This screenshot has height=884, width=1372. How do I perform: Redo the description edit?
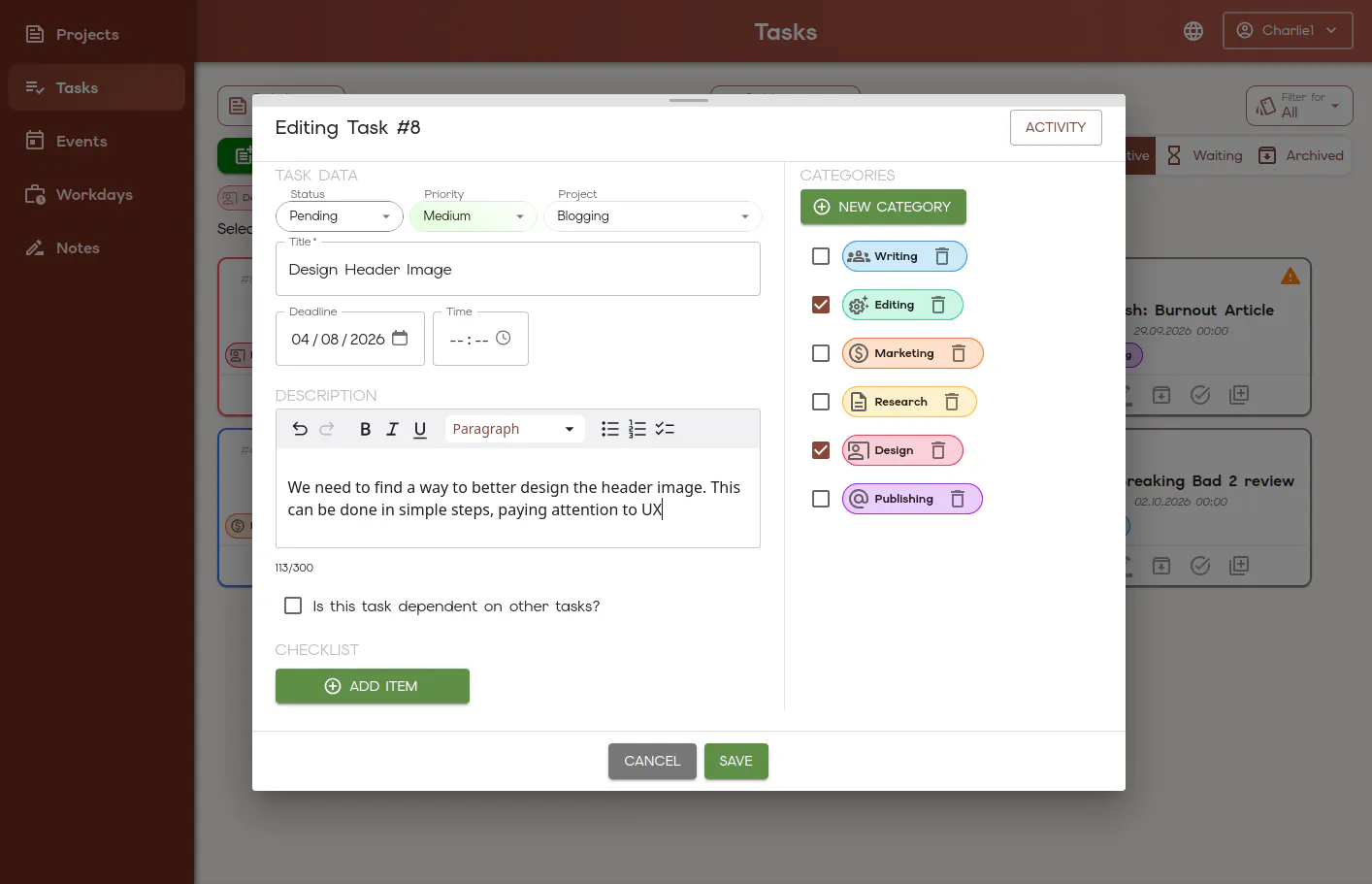pos(327,429)
